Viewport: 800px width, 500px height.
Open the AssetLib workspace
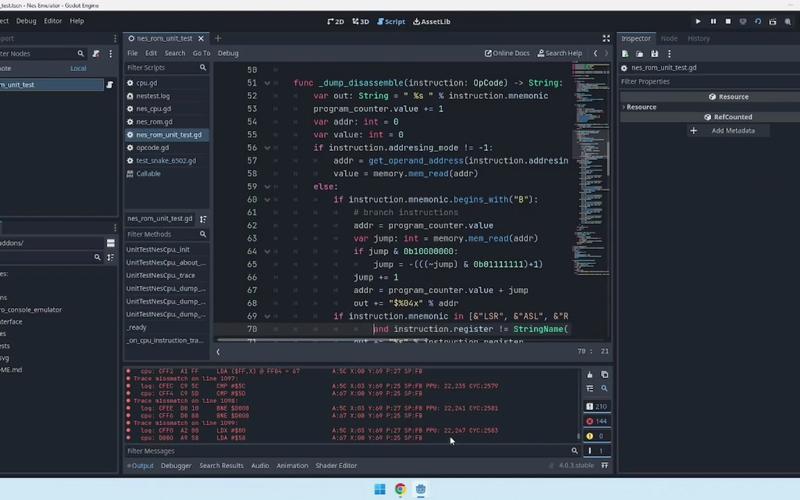pyautogui.click(x=432, y=21)
